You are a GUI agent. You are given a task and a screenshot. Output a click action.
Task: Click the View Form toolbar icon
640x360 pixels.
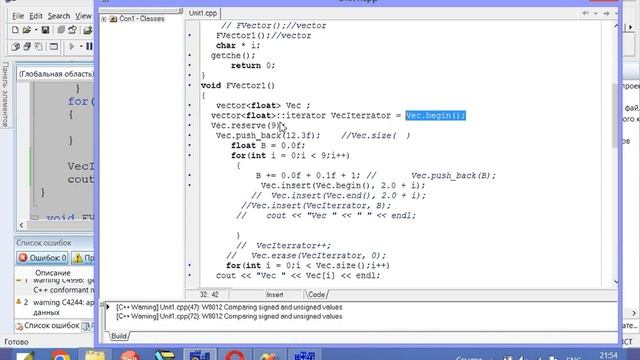[27, 47]
